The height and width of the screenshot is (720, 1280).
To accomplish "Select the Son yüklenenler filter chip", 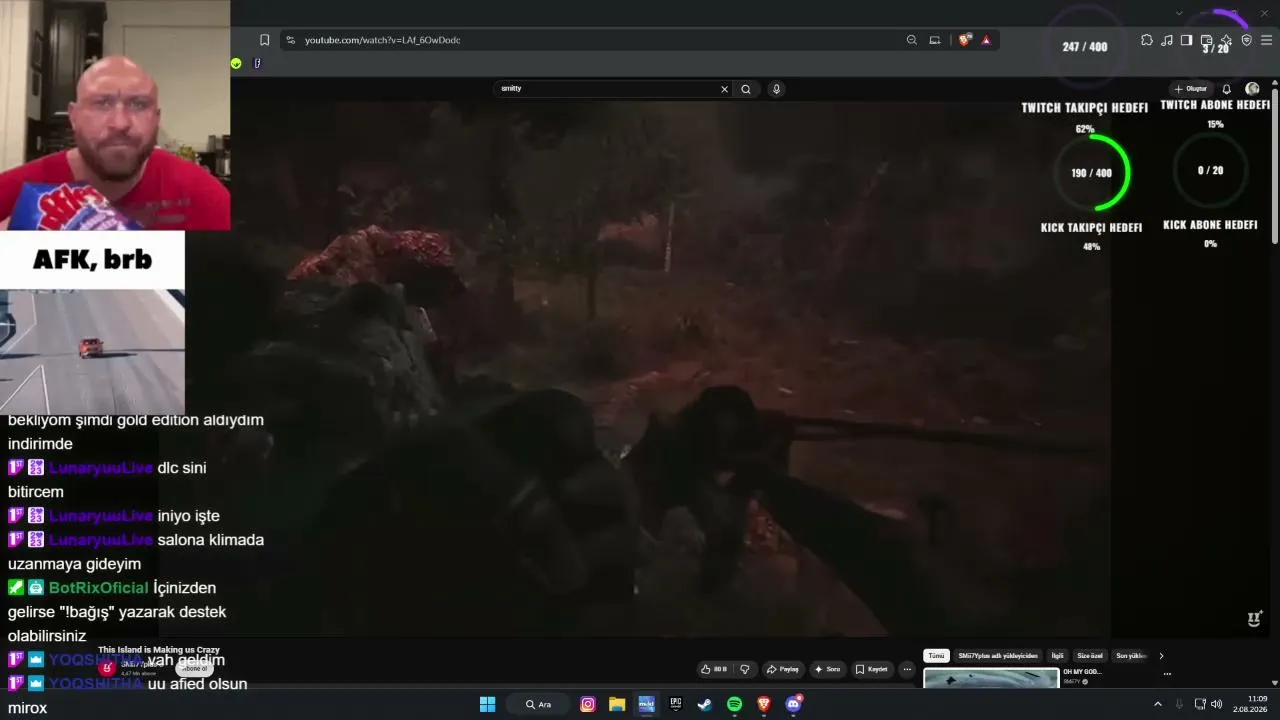I will 1130,656.
